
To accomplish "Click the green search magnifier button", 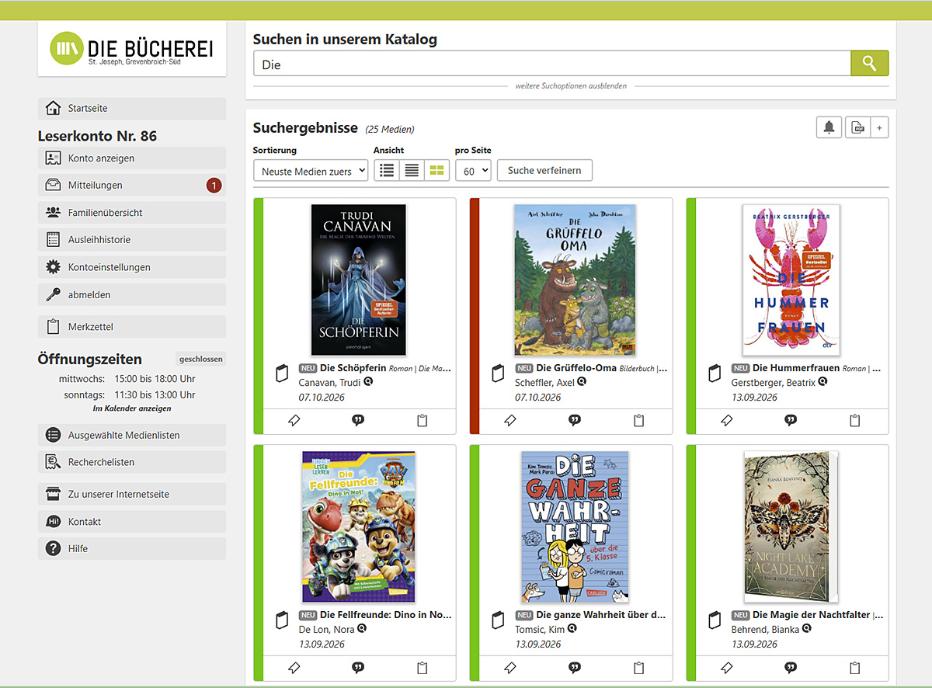I will (x=869, y=63).
